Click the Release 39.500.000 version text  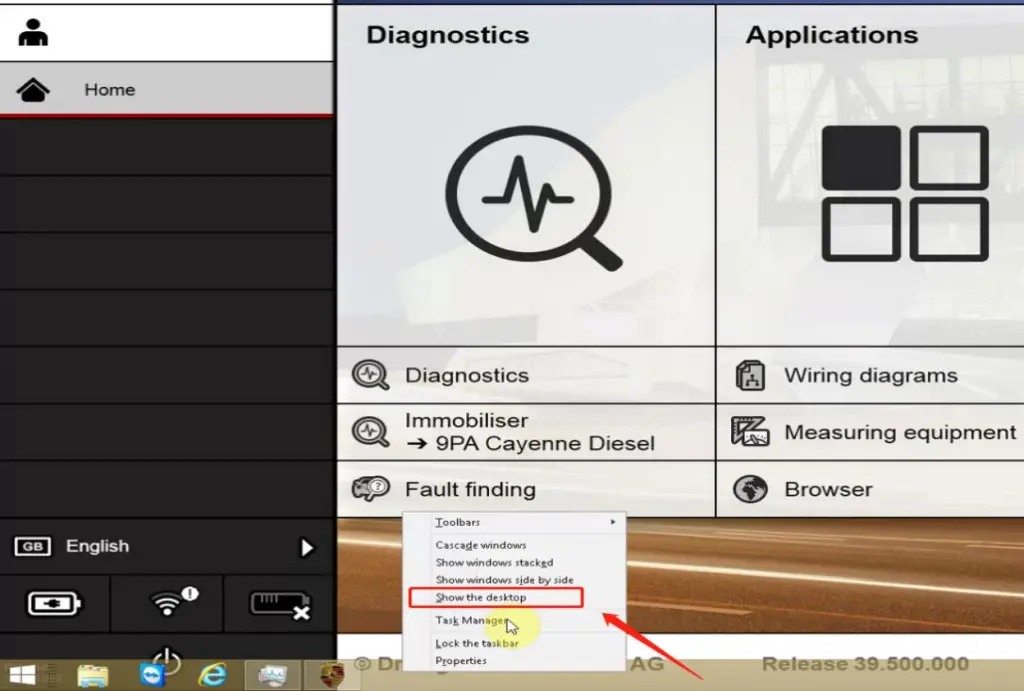pyautogui.click(x=865, y=664)
